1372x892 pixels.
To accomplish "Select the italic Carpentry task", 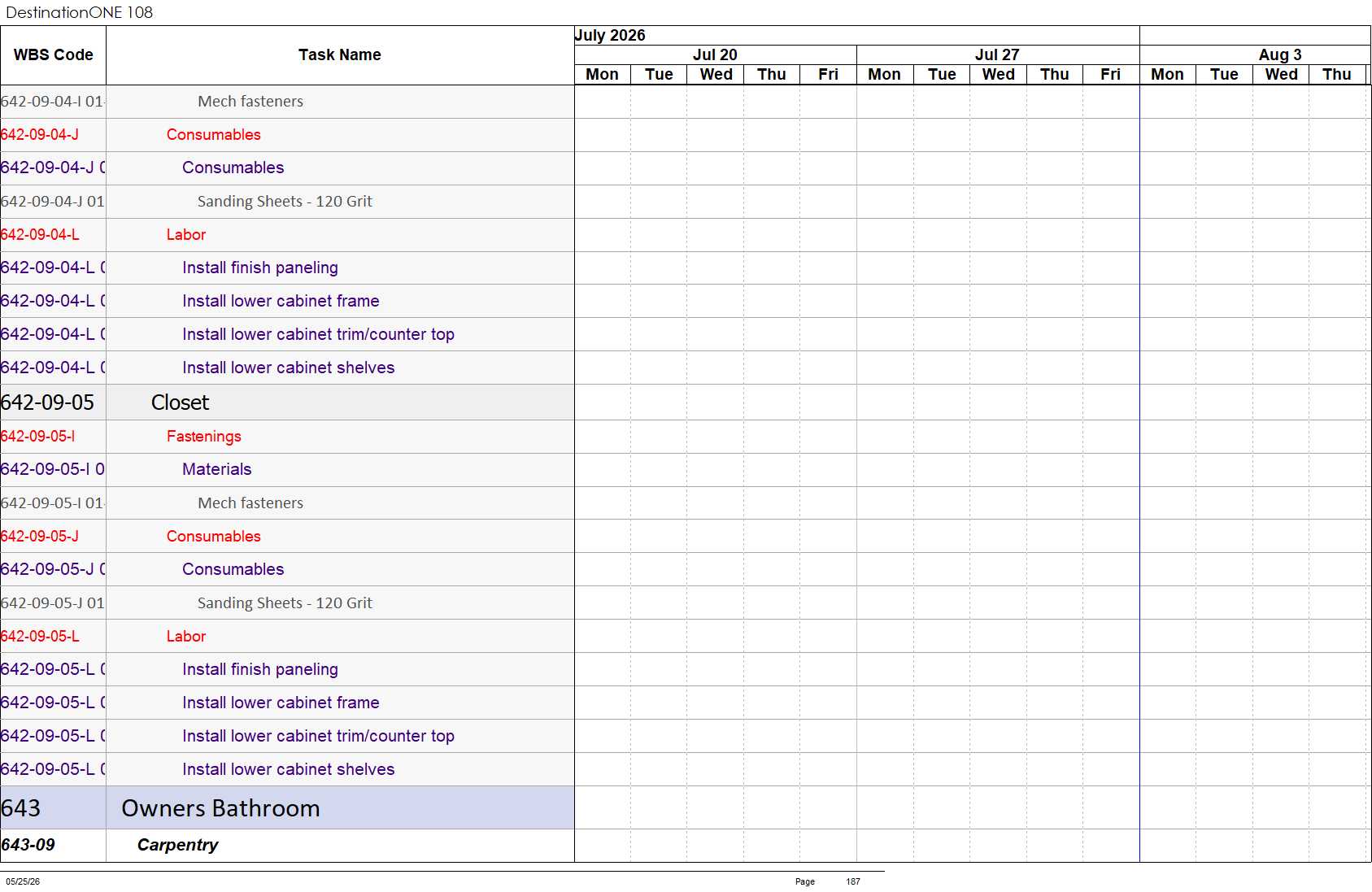I will 177,846.
